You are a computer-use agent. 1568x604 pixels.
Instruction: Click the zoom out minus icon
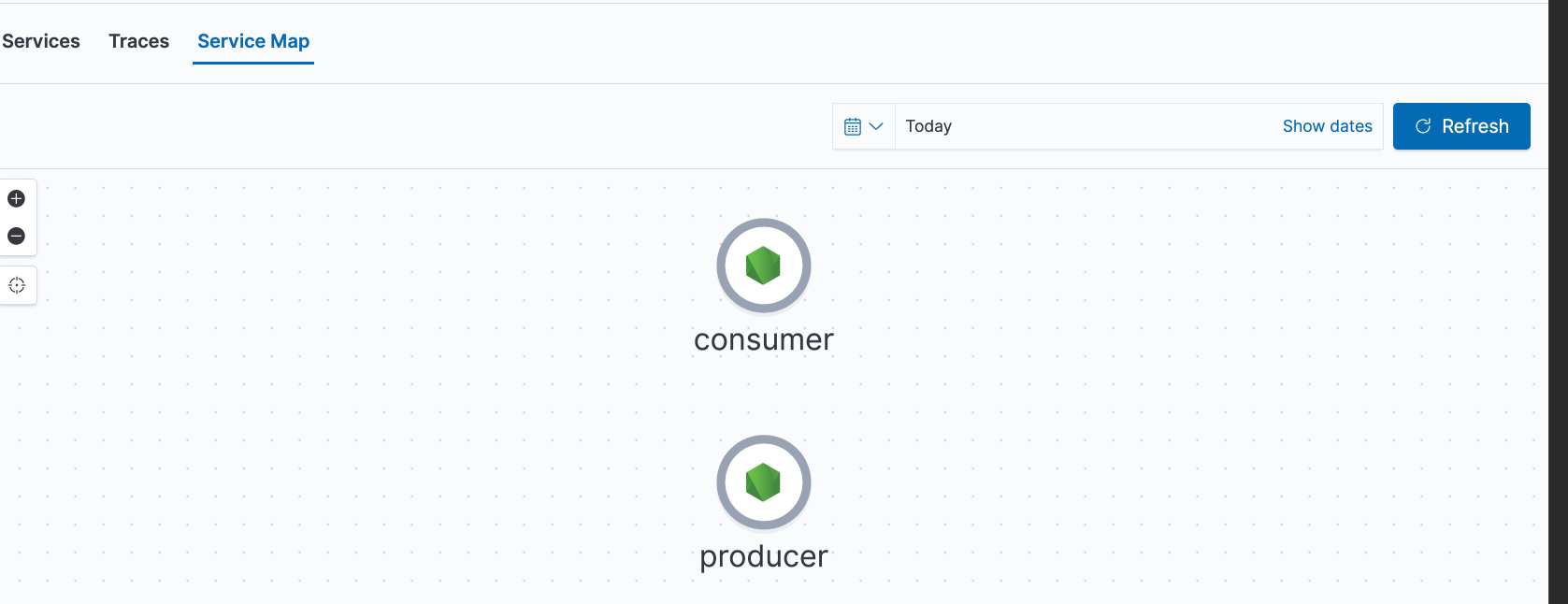click(16, 236)
